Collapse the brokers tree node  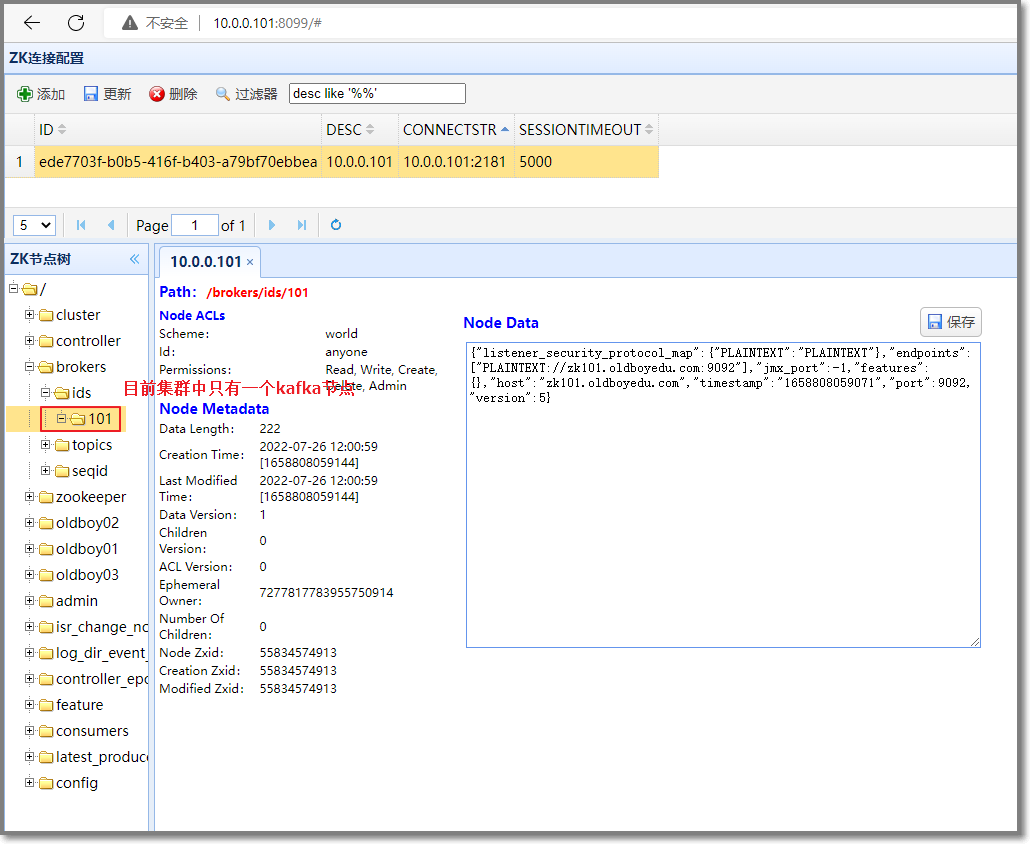[30, 367]
